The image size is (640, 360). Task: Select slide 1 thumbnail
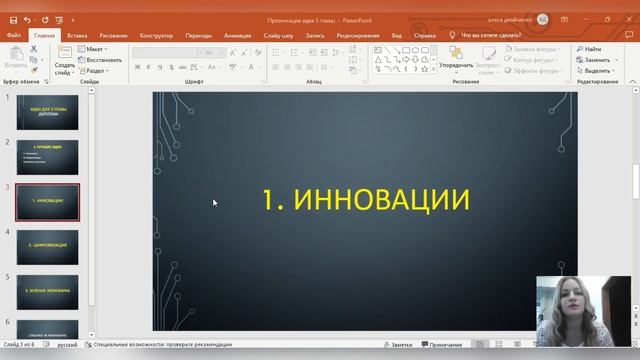47,112
